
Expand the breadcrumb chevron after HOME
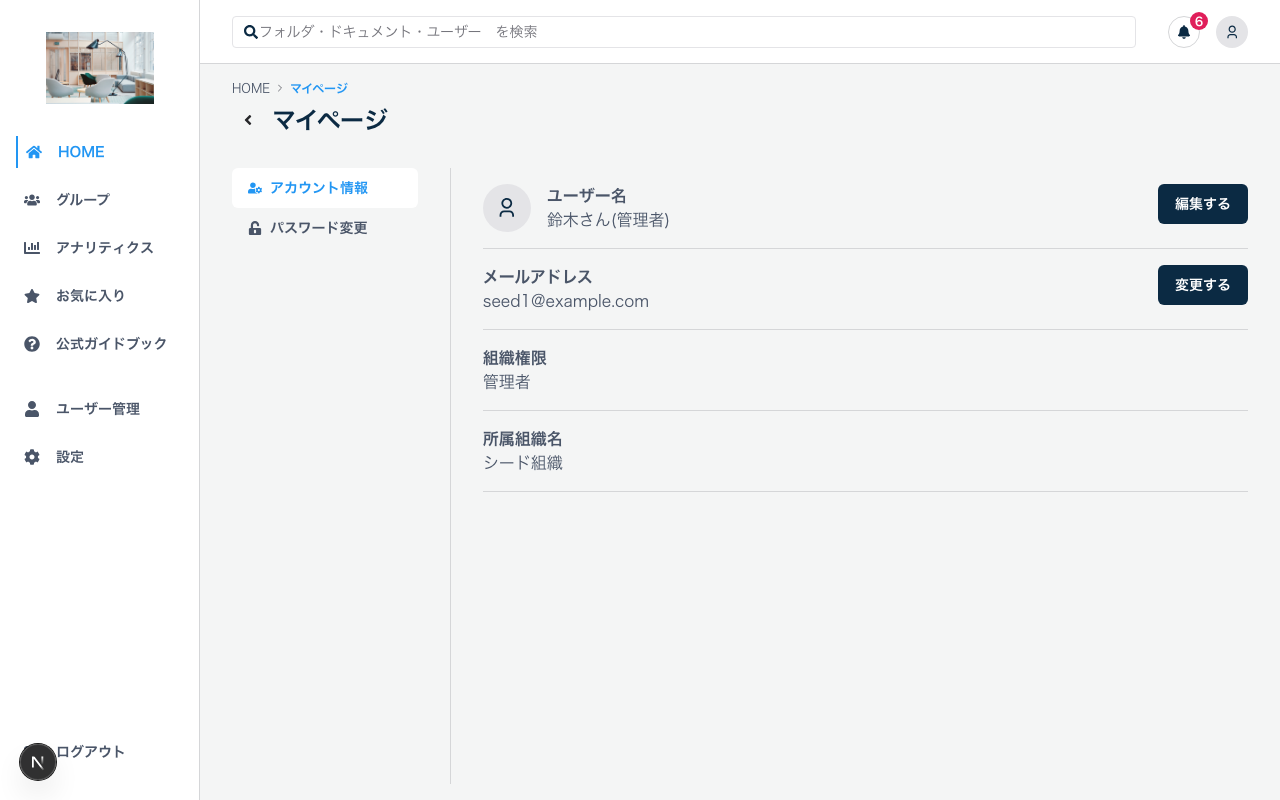pos(279,88)
